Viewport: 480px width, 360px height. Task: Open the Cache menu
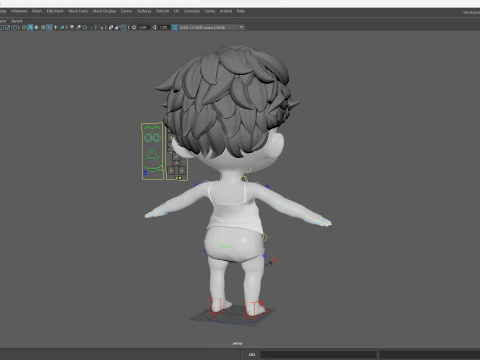(x=210, y=11)
